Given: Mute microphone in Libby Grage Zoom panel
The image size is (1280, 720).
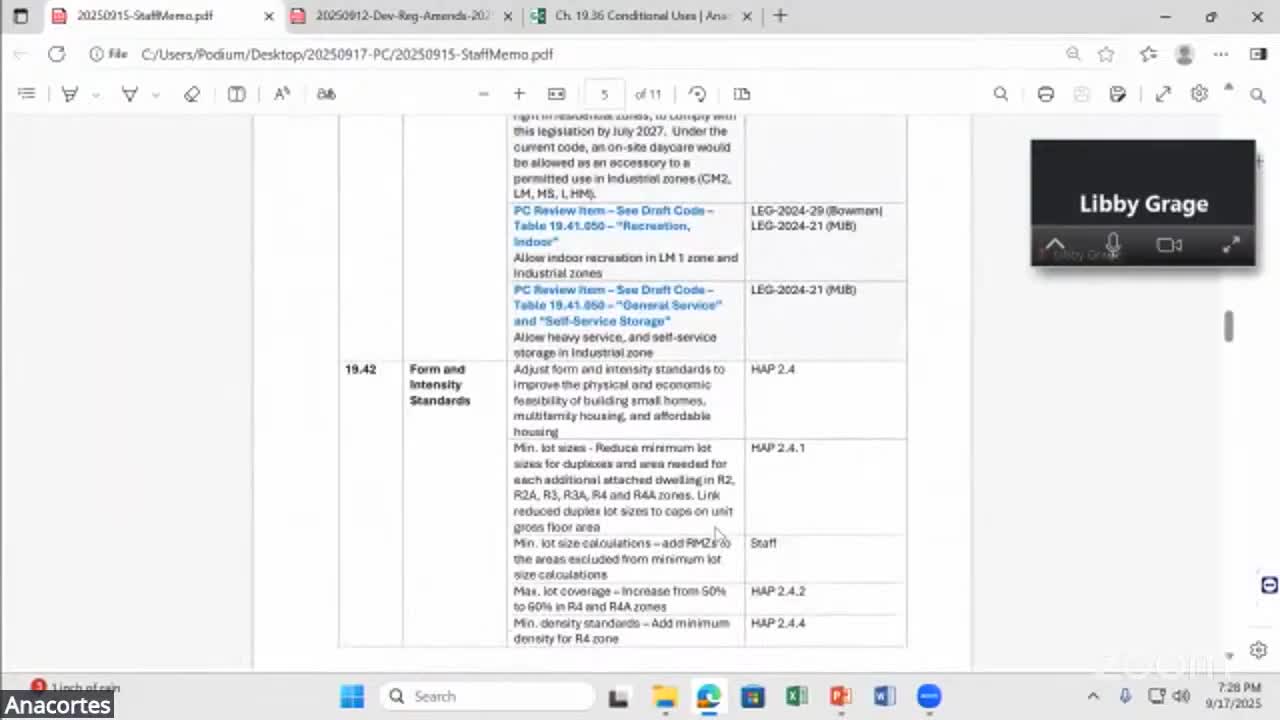Looking at the screenshot, I should (x=1113, y=245).
